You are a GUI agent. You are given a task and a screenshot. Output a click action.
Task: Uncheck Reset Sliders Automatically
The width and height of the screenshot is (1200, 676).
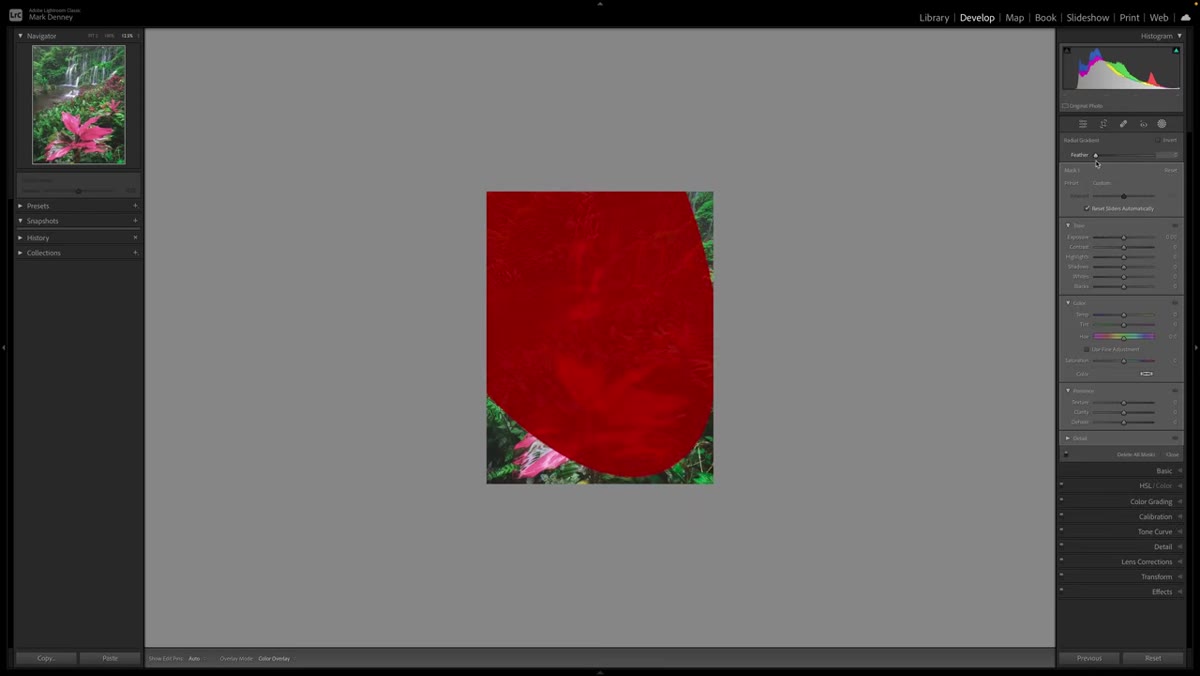[1087, 209]
